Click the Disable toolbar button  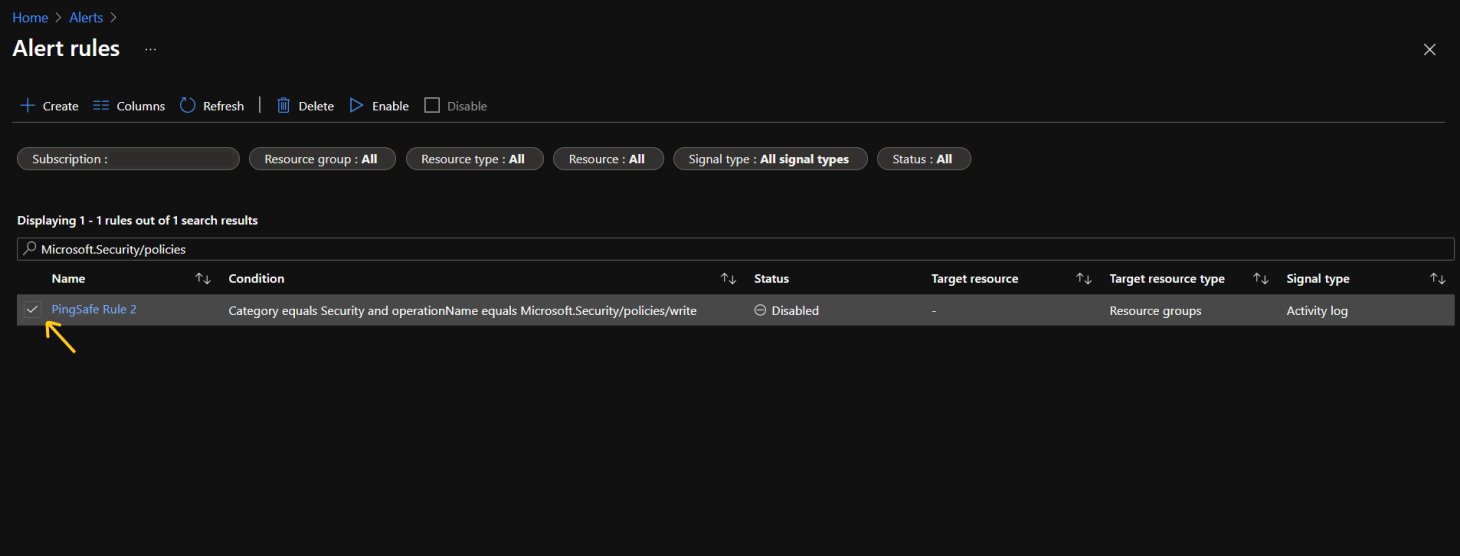coord(456,106)
